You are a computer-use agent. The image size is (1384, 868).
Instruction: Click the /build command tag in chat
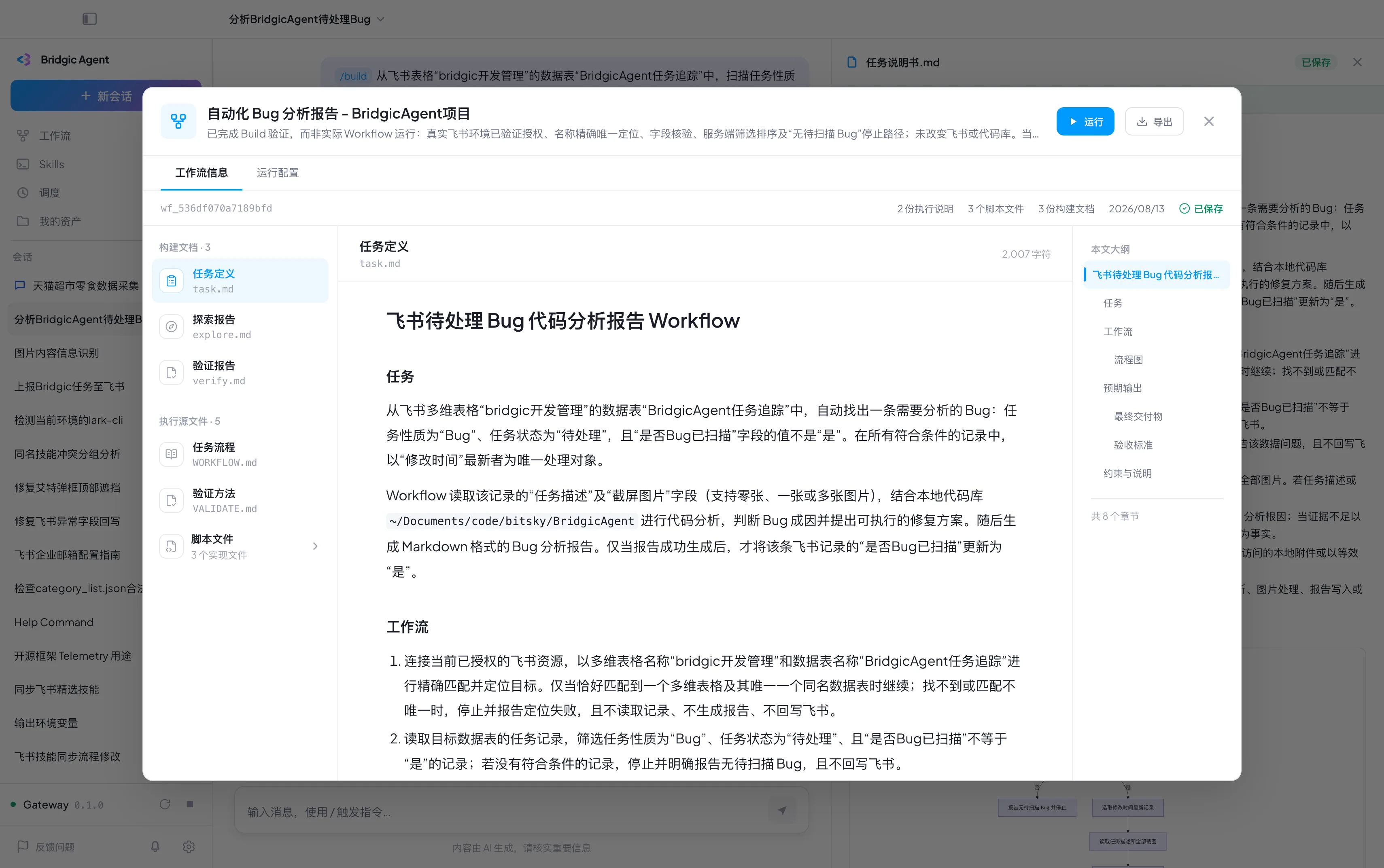353,76
